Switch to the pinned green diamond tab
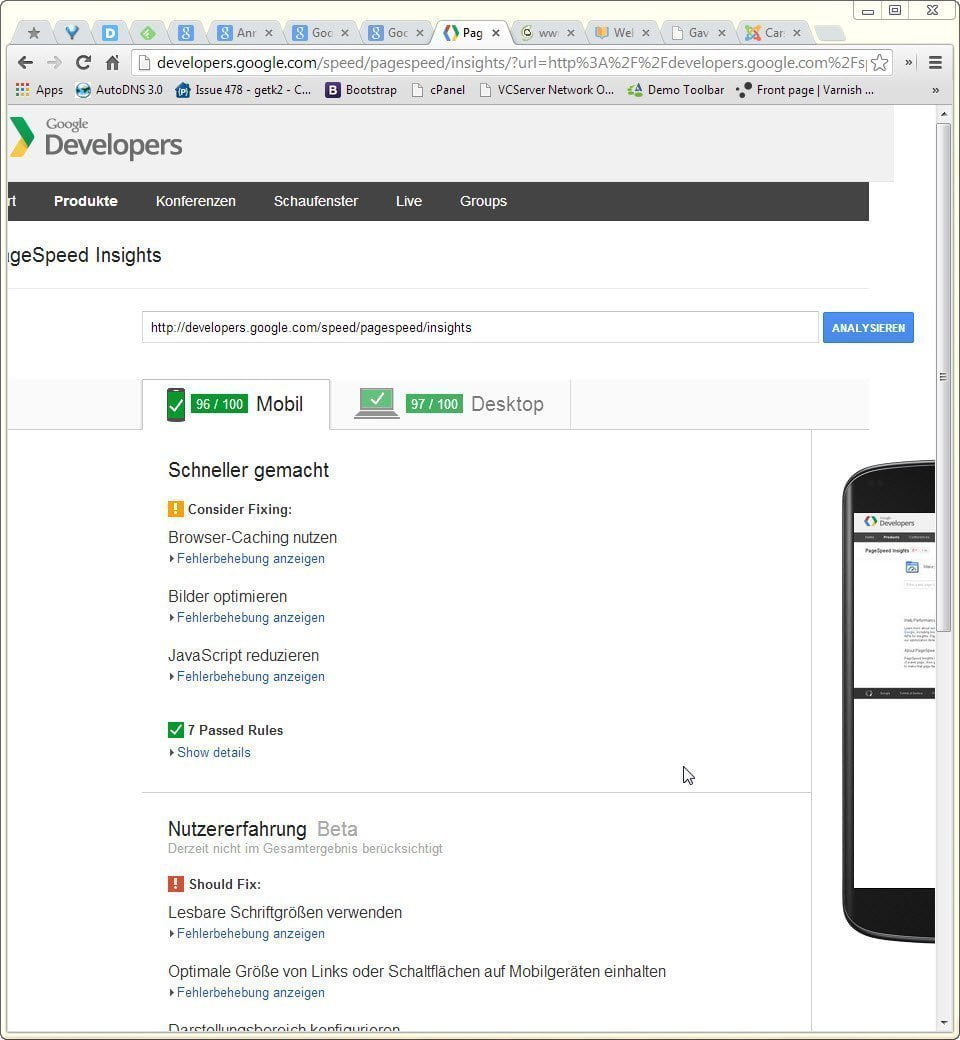The height and width of the screenshot is (1040, 960). click(x=148, y=32)
